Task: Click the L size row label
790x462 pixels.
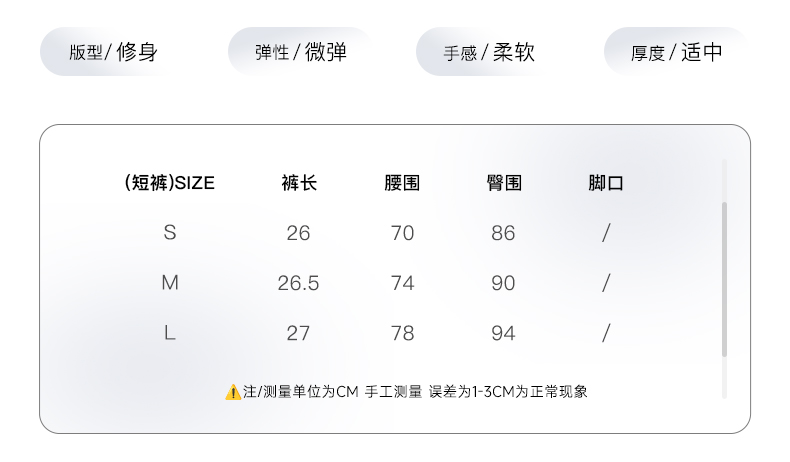Action: point(170,333)
